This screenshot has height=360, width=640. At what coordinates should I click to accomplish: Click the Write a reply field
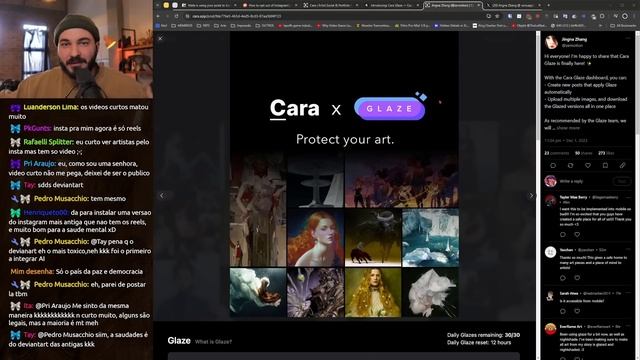coord(584,181)
